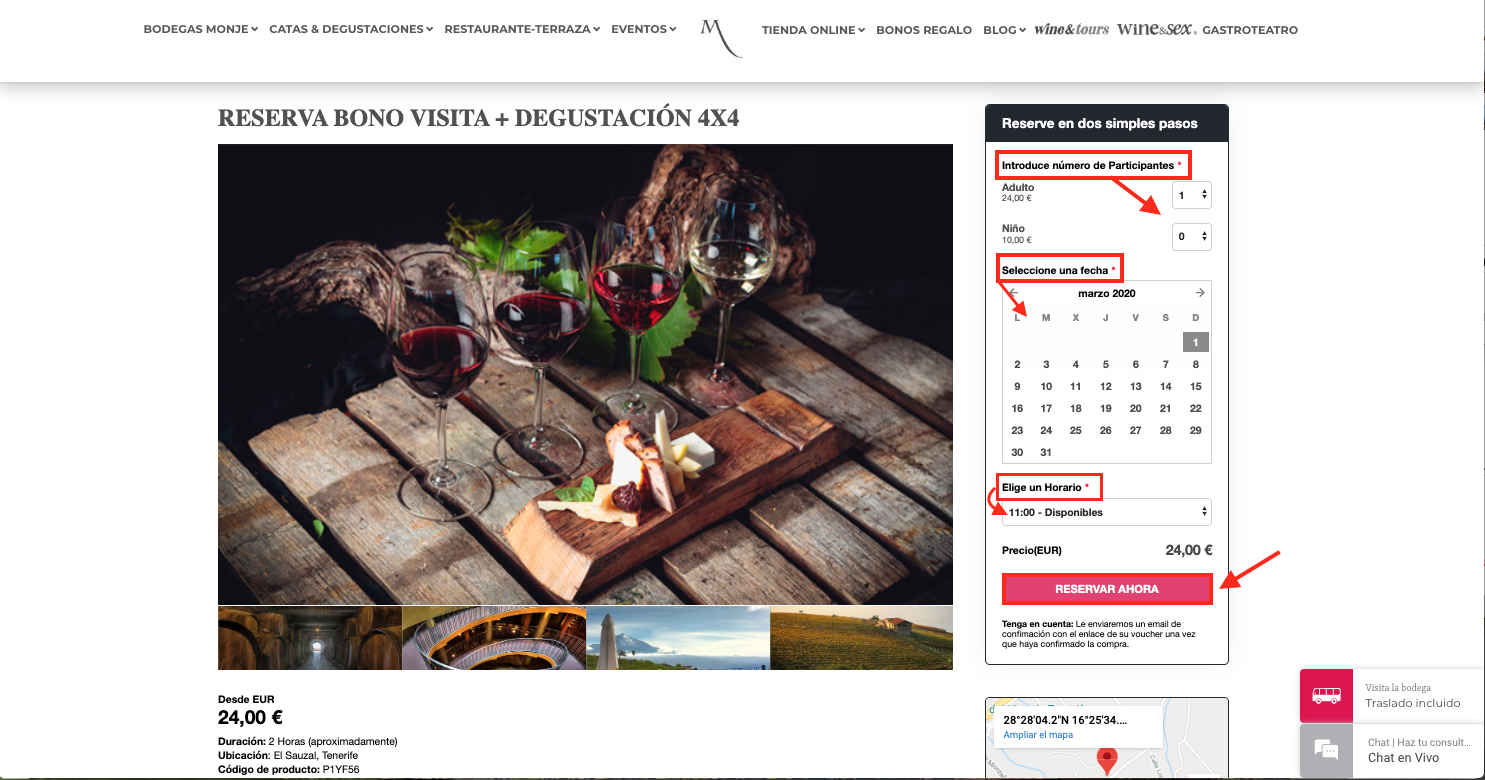Open the Adulto participants number selector
This screenshot has width=1485, height=780.
coord(1192,195)
